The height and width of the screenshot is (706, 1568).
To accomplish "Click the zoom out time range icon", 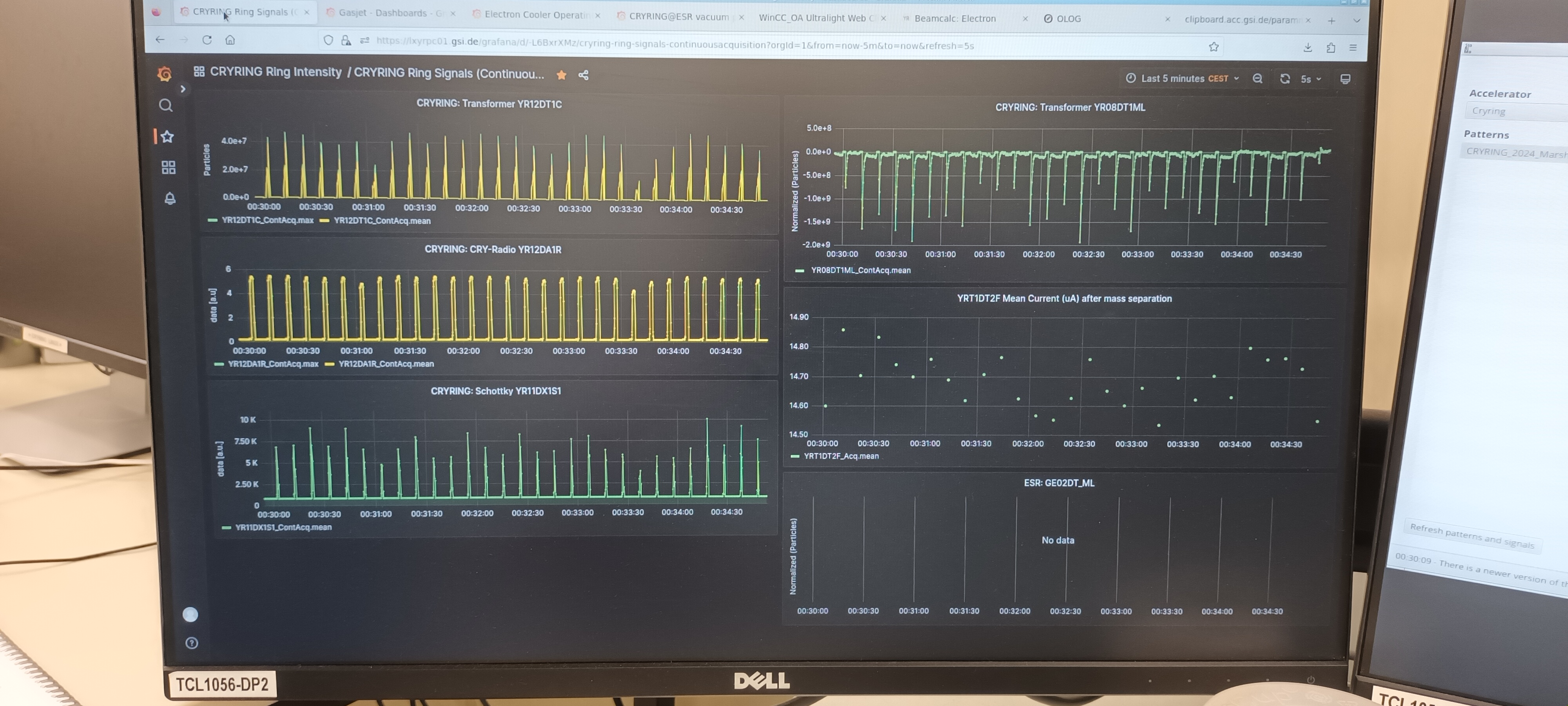I will pyautogui.click(x=1258, y=78).
